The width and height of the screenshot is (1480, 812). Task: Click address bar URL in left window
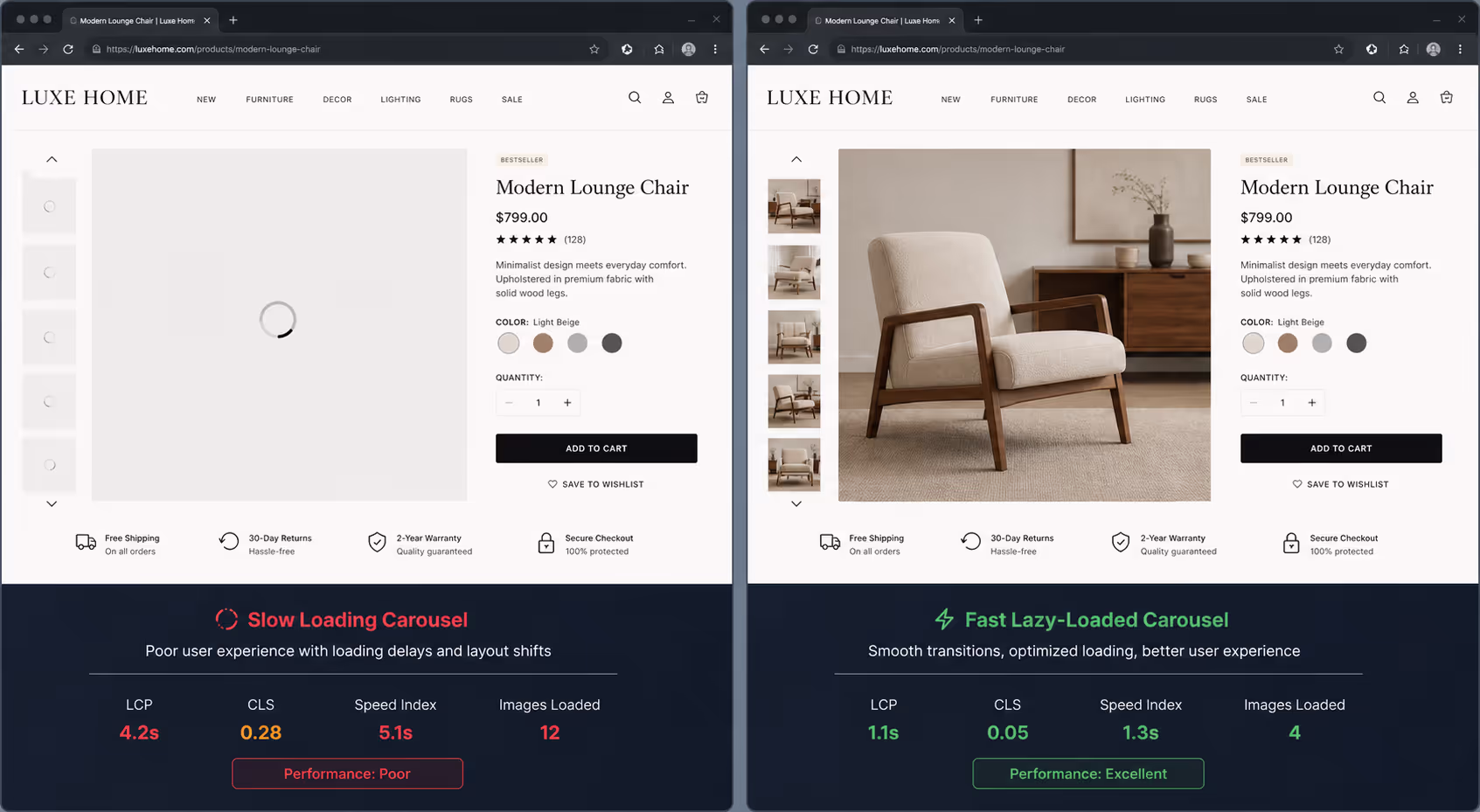tap(213, 49)
